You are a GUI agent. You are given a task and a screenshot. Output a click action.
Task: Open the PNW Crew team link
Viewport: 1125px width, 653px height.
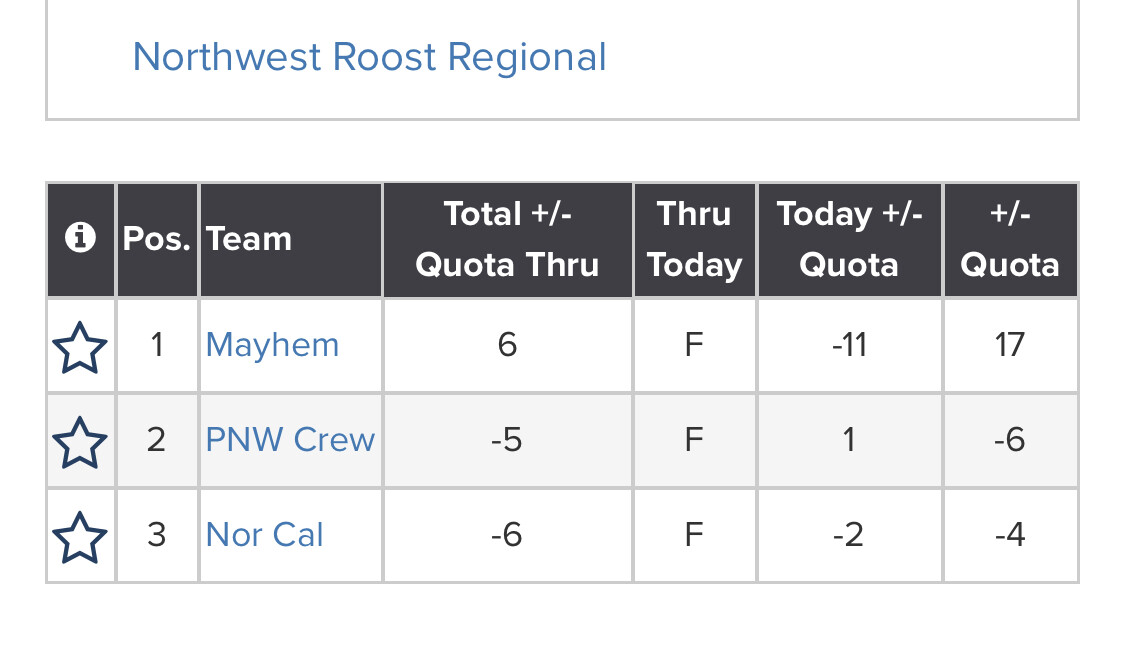[x=290, y=440]
